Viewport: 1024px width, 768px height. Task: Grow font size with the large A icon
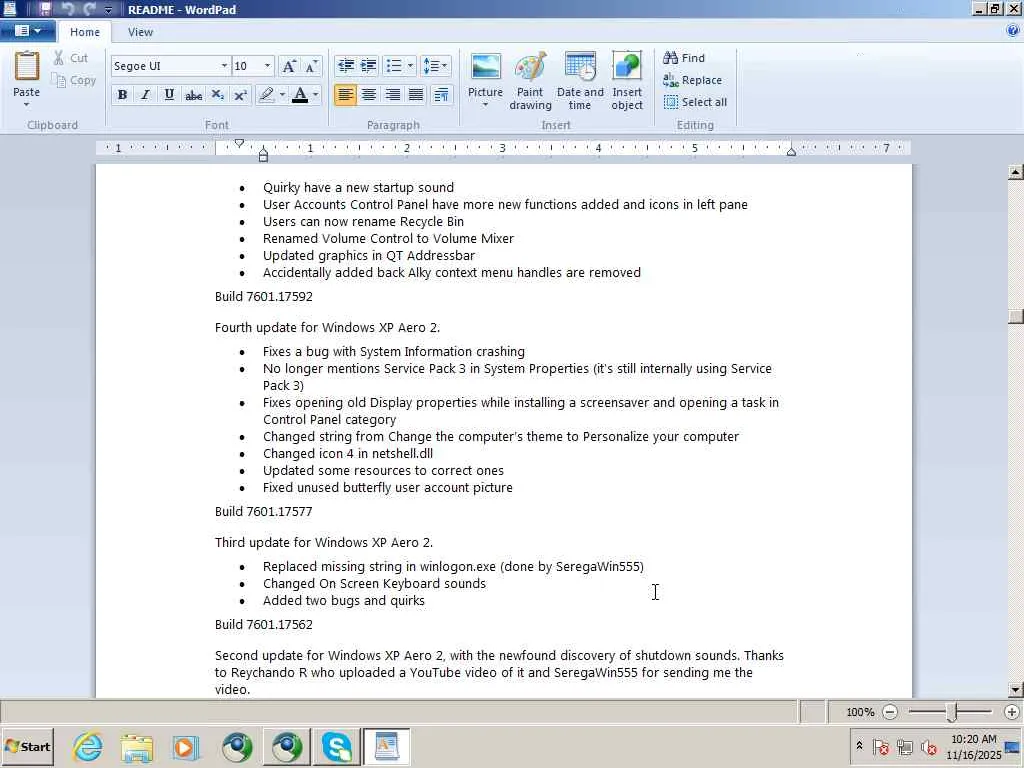[288, 66]
